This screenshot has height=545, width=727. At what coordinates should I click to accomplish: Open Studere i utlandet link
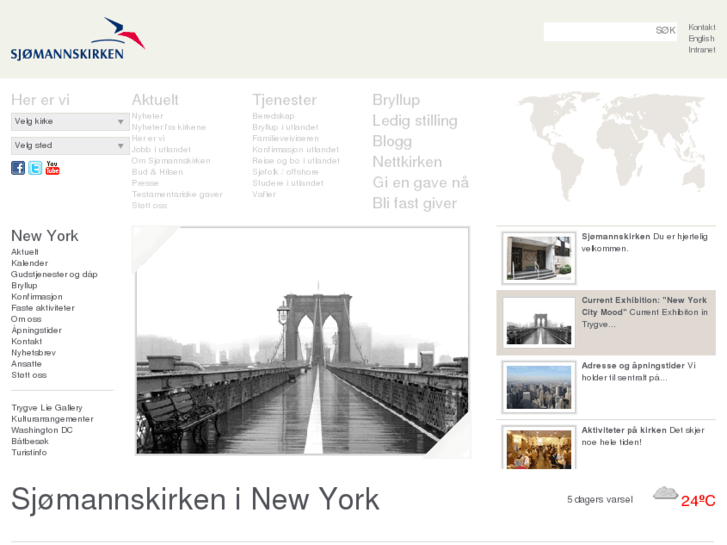click(288, 183)
